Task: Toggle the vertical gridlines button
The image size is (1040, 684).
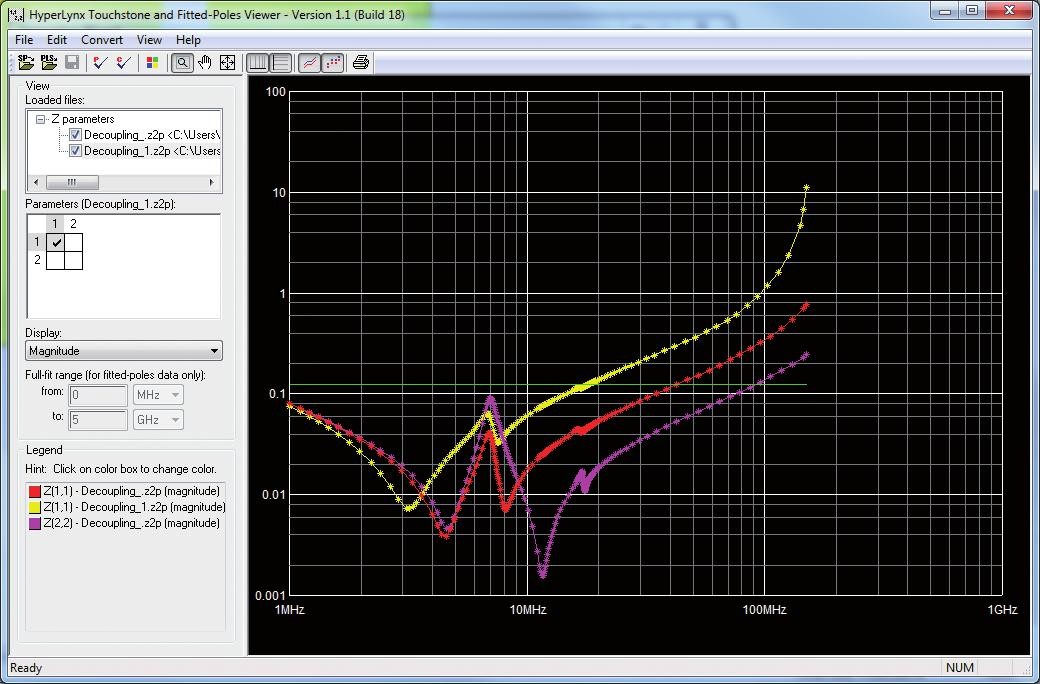Action: click(258, 63)
